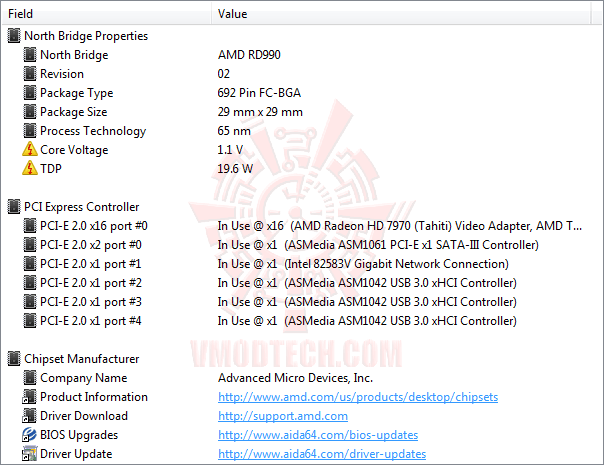
Task: Click the Driver Update icon
Action: (29, 454)
